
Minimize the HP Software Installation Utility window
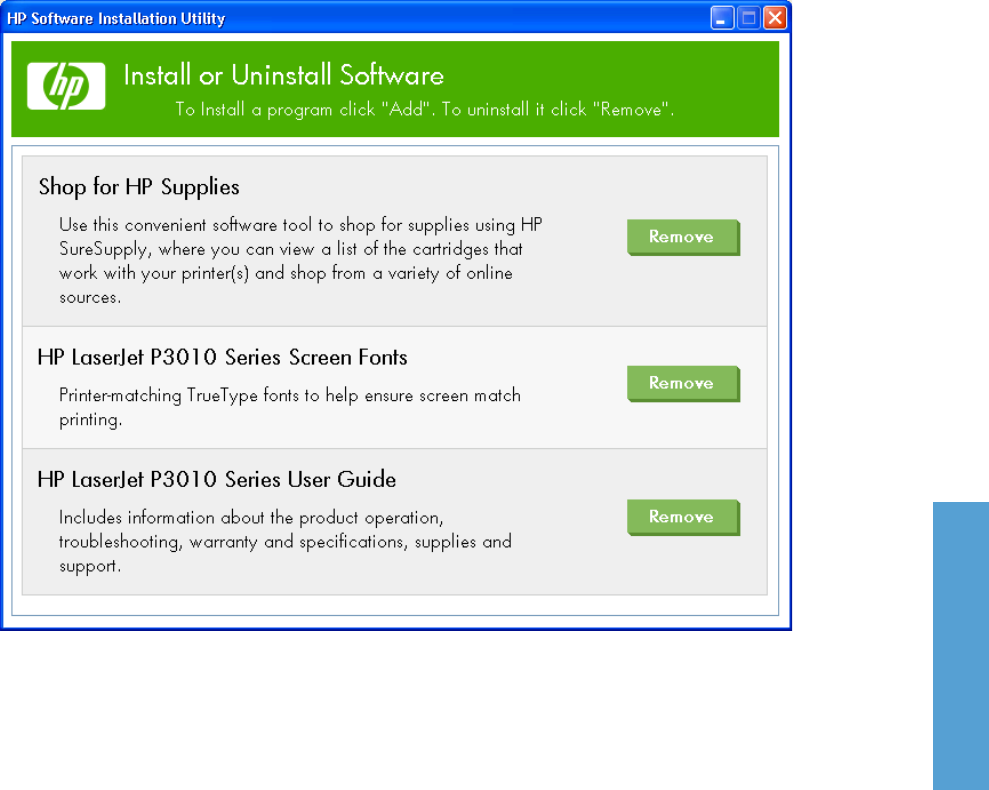[x=722, y=18]
